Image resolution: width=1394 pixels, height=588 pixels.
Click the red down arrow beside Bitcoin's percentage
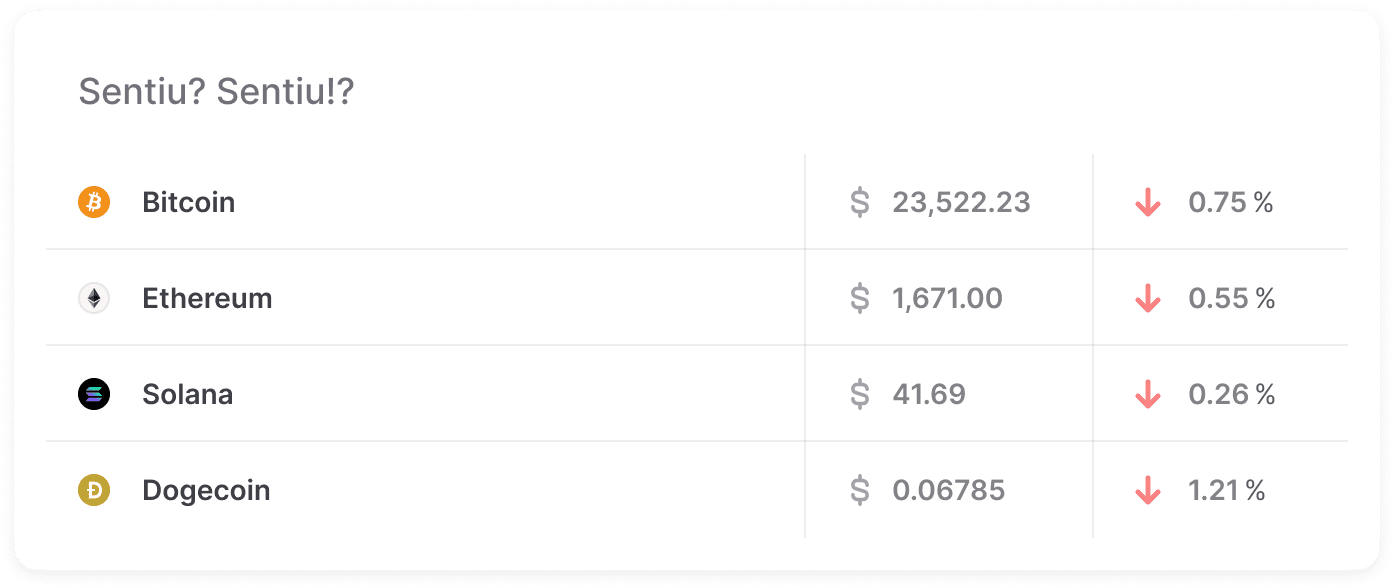(1148, 202)
